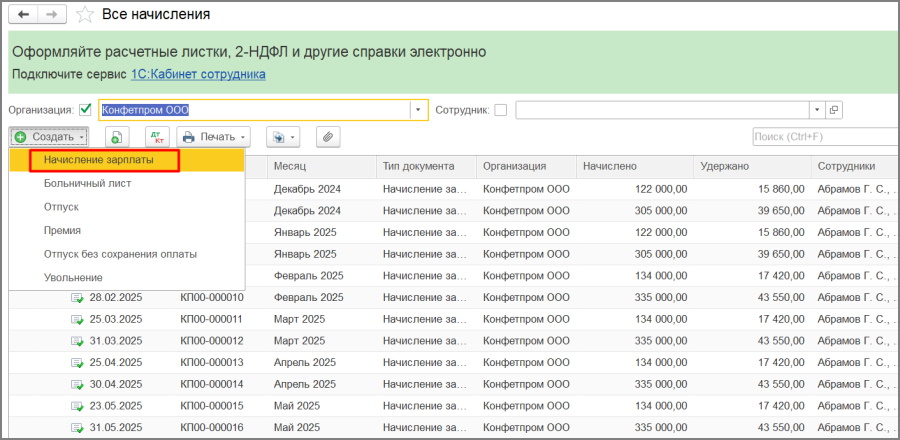
Task: Click date 28.02.2025 in the list
Action: (x=116, y=298)
